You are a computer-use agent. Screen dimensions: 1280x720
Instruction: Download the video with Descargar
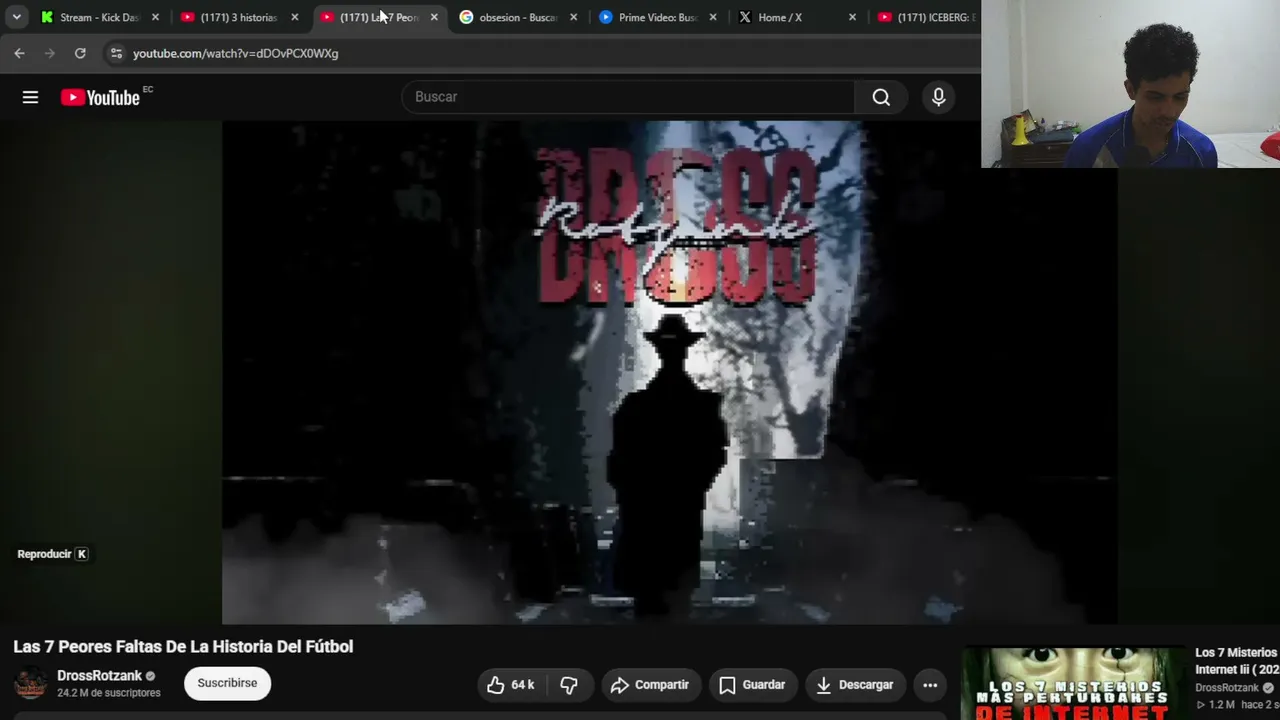point(855,685)
